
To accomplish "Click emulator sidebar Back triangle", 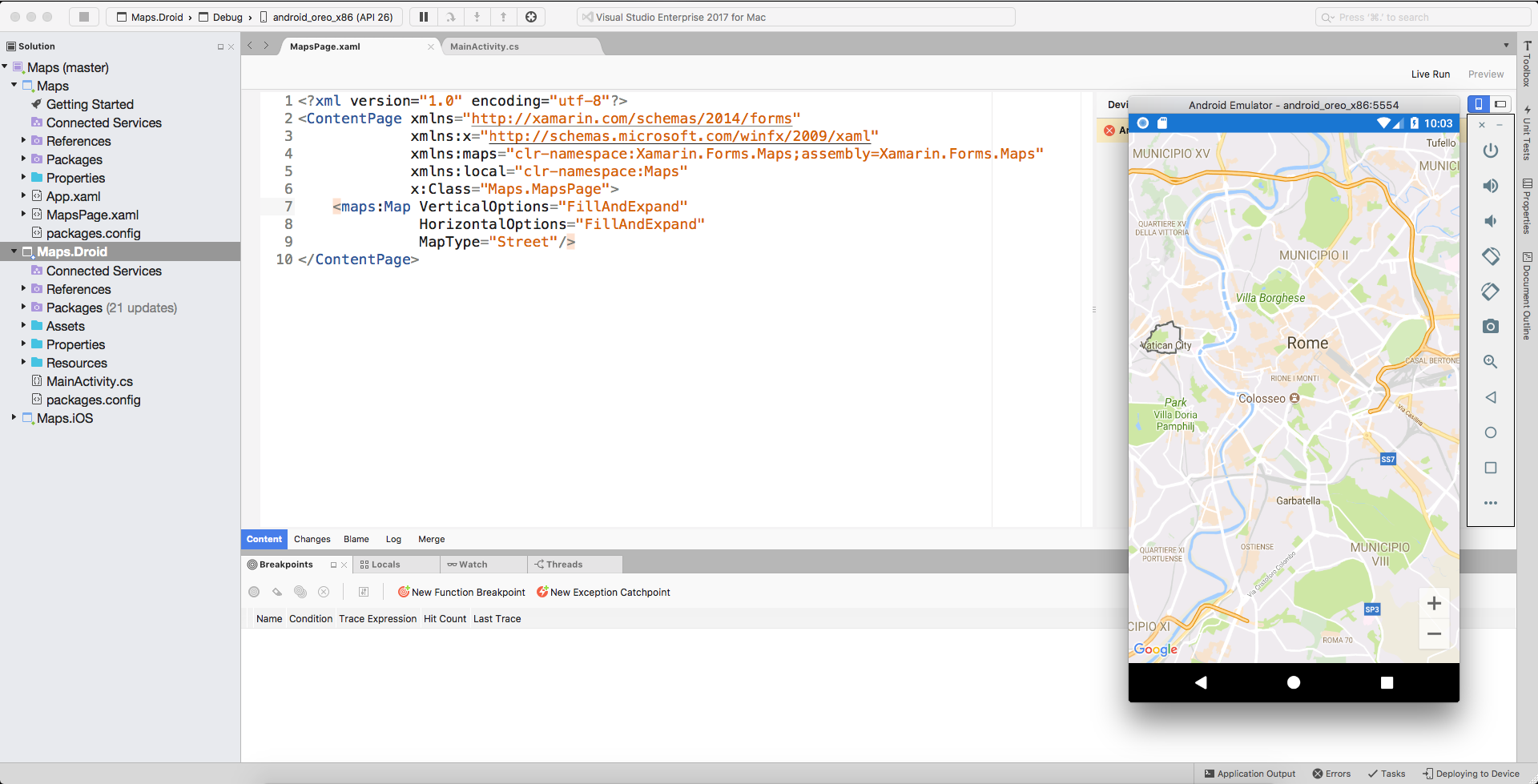I will [1490, 397].
